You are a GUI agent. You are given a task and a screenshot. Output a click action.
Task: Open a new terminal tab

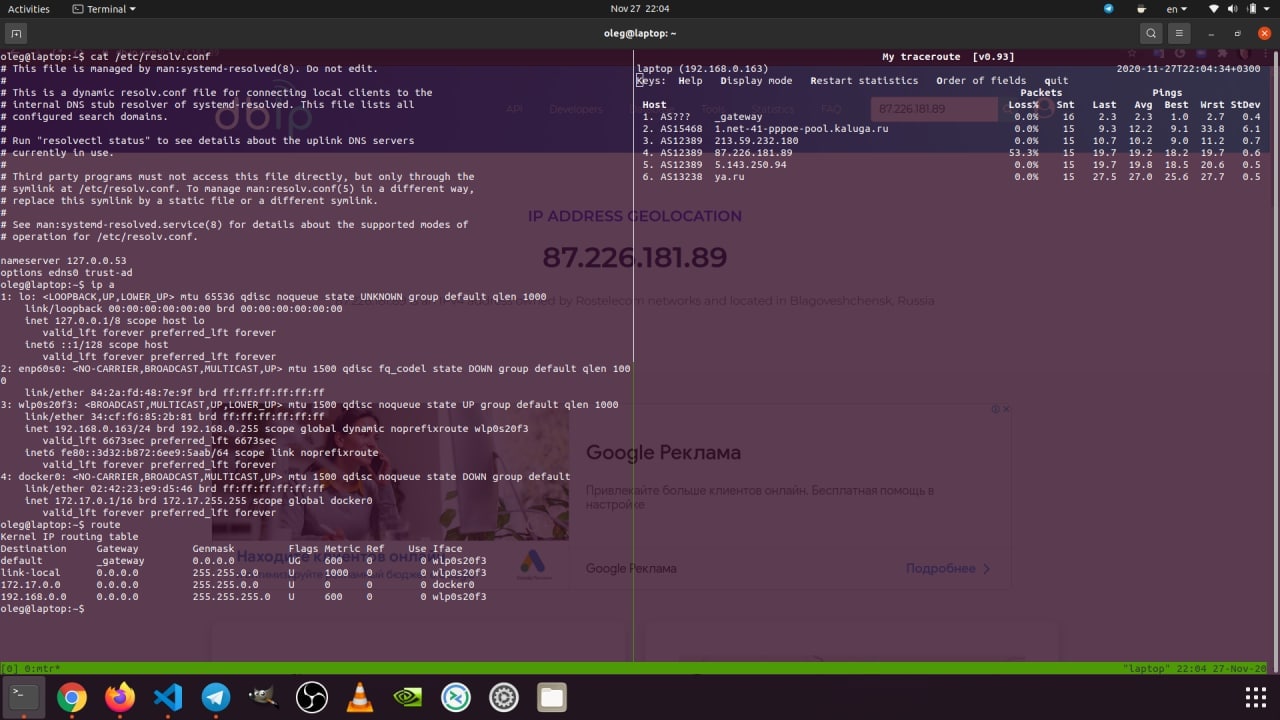click(16, 33)
